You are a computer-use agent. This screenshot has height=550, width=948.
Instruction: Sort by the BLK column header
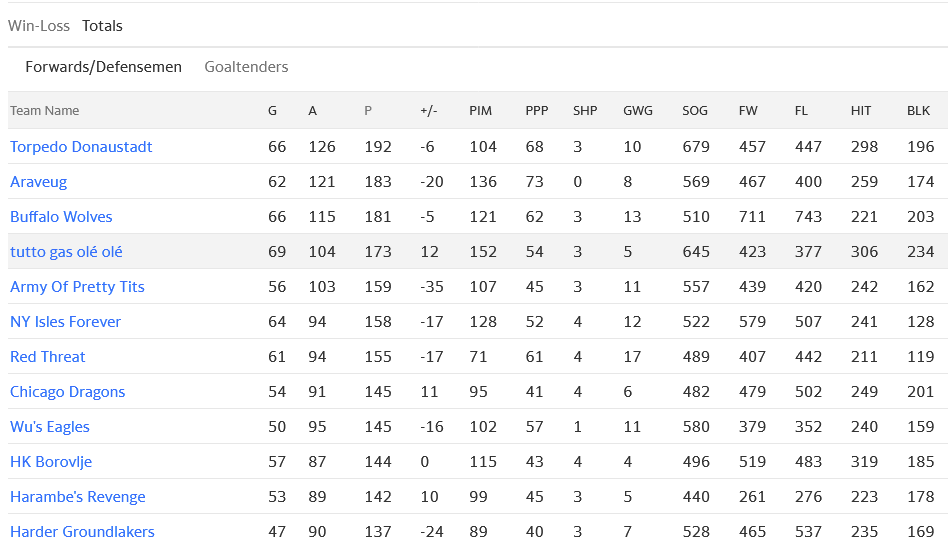(x=918, y=111)
